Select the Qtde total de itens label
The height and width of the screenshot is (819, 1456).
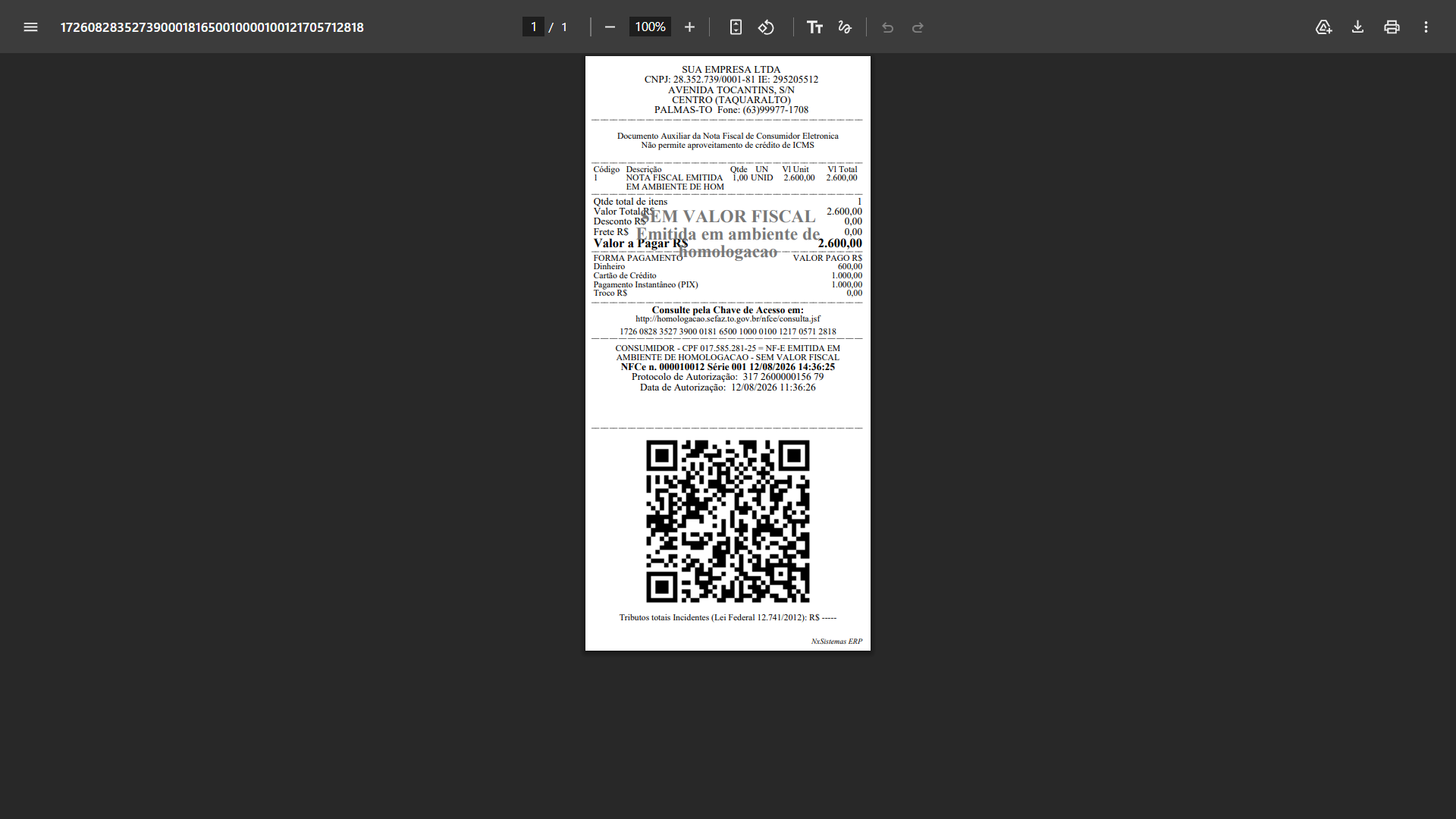[x=630, y=202]
